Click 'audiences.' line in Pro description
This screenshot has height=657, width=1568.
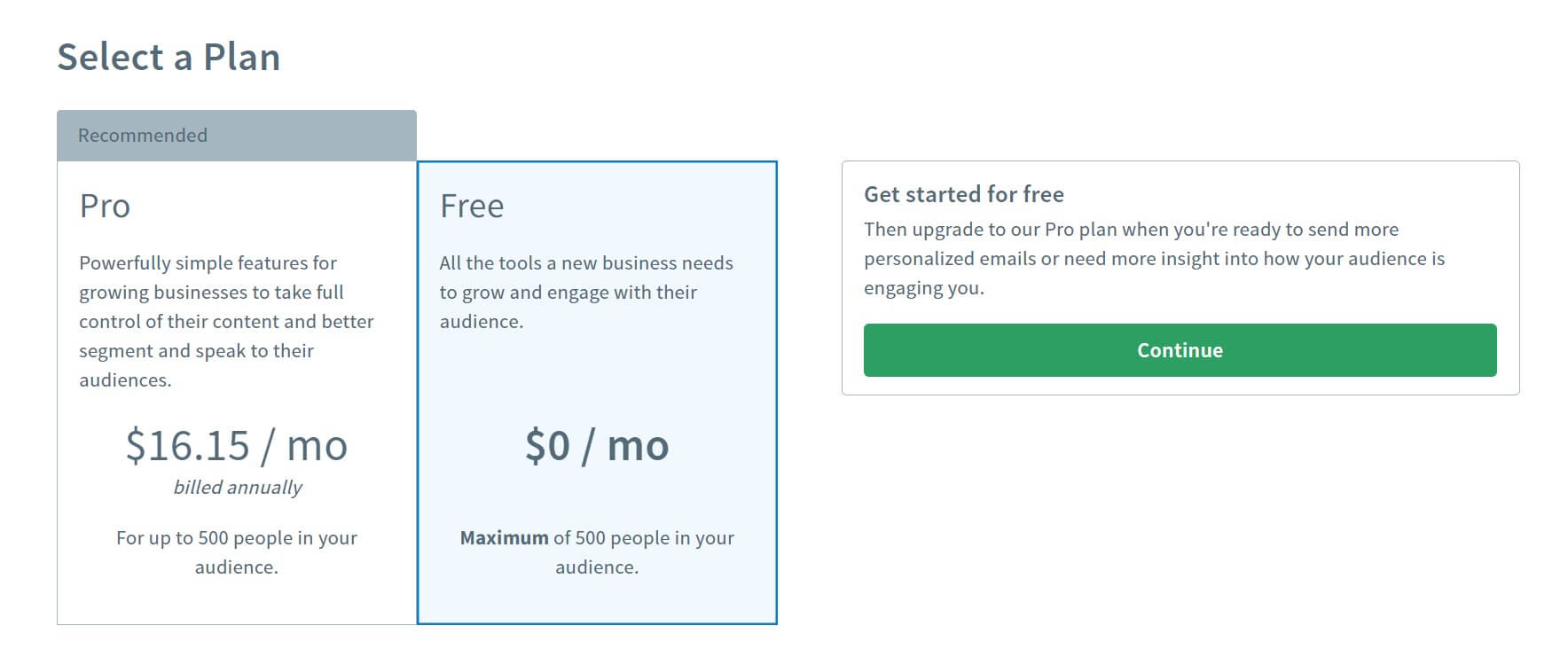[x=125, y=380]
